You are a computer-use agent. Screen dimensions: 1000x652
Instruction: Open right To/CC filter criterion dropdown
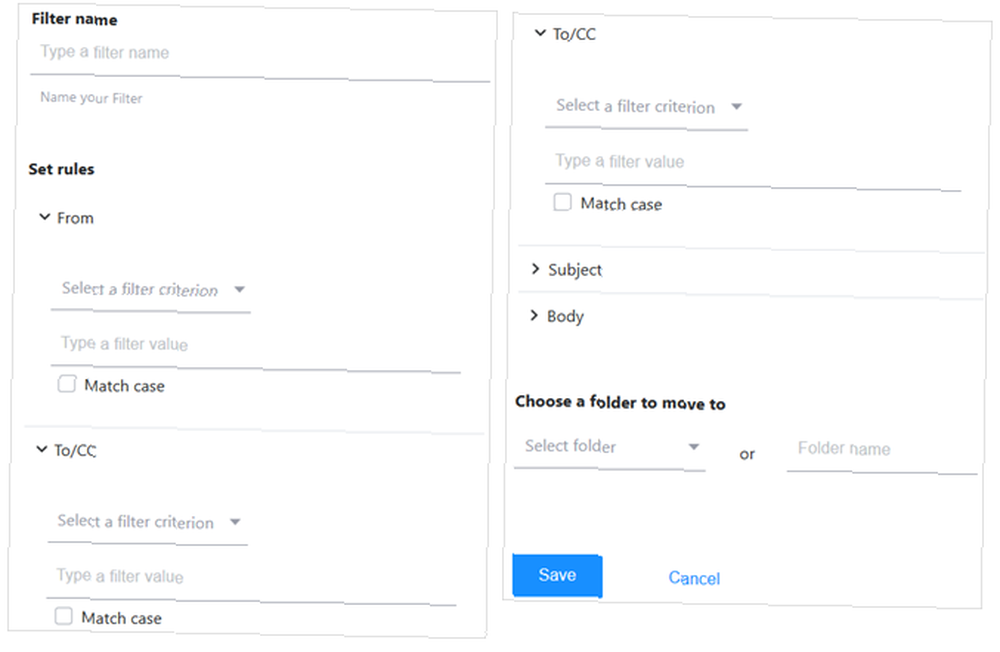pos(646,107)
